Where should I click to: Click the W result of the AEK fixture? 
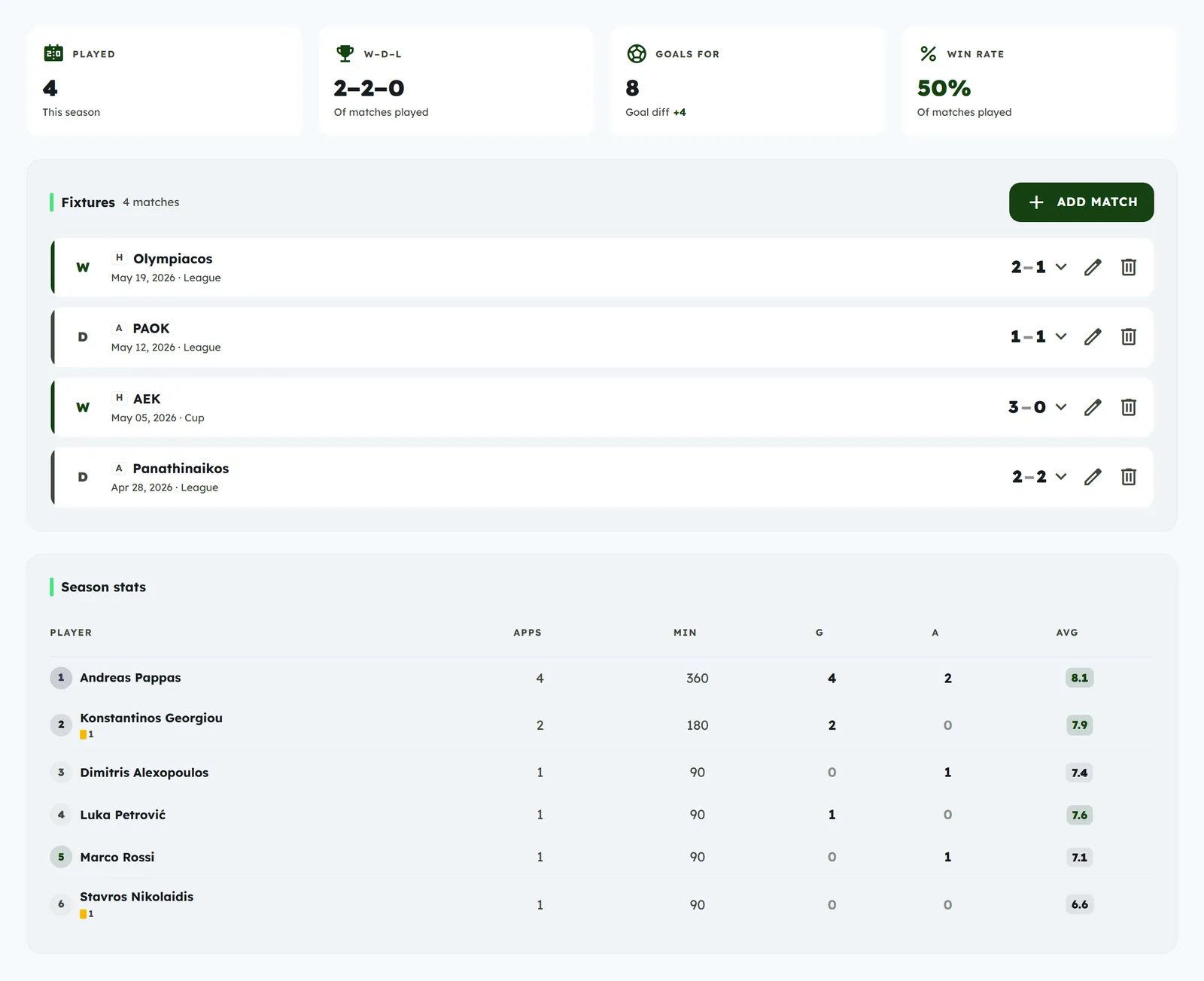pyautogui.click(x=83, y=407)
